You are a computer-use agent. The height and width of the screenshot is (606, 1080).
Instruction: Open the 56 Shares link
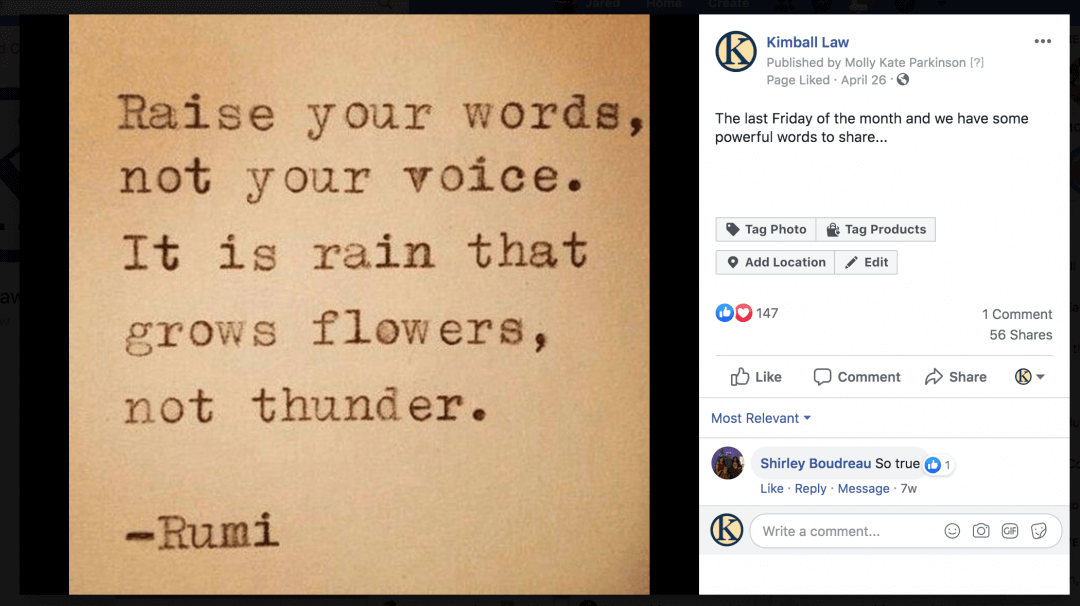(x=1021, y=335)
